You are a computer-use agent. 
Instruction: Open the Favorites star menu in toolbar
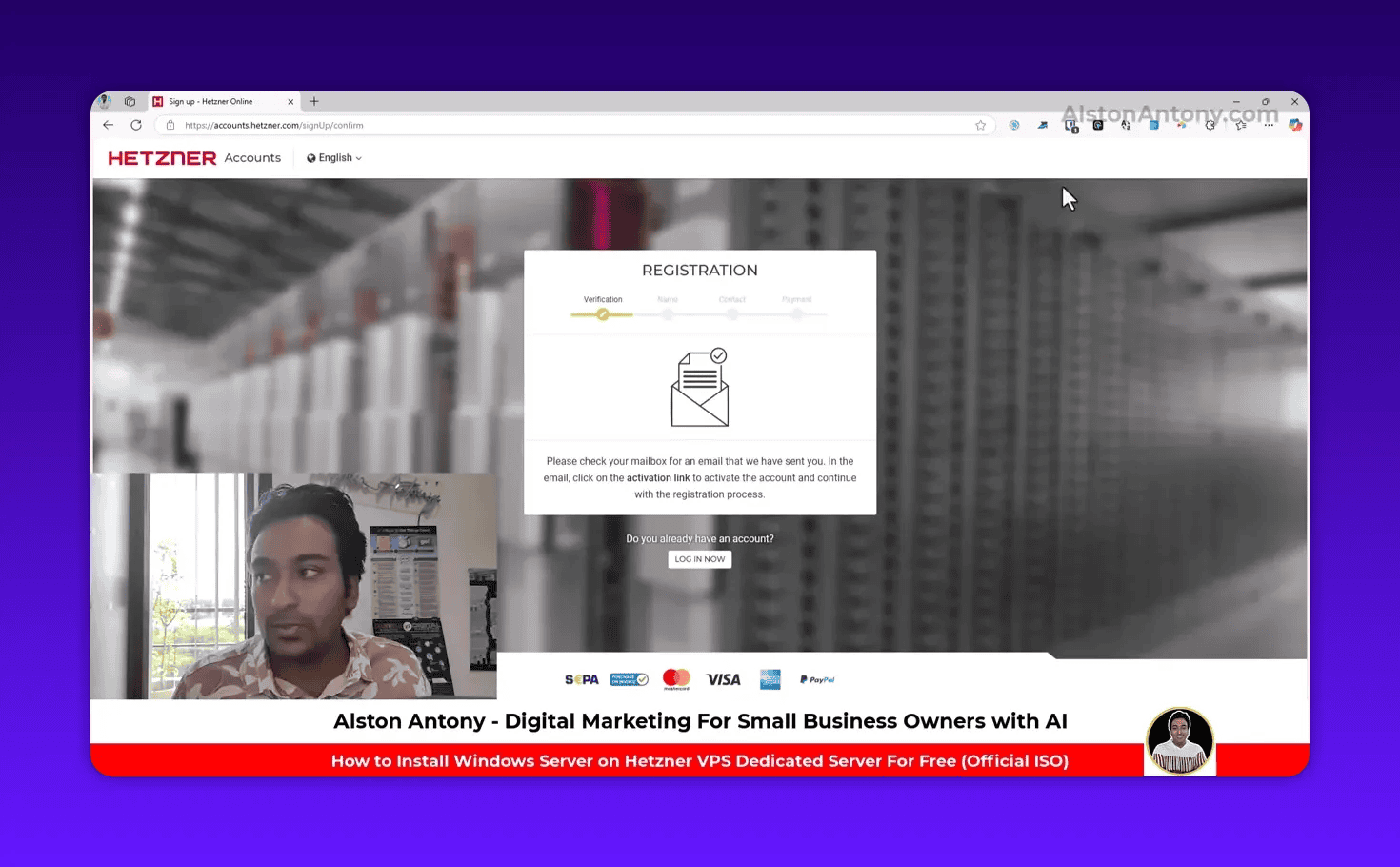[1240, 125]
